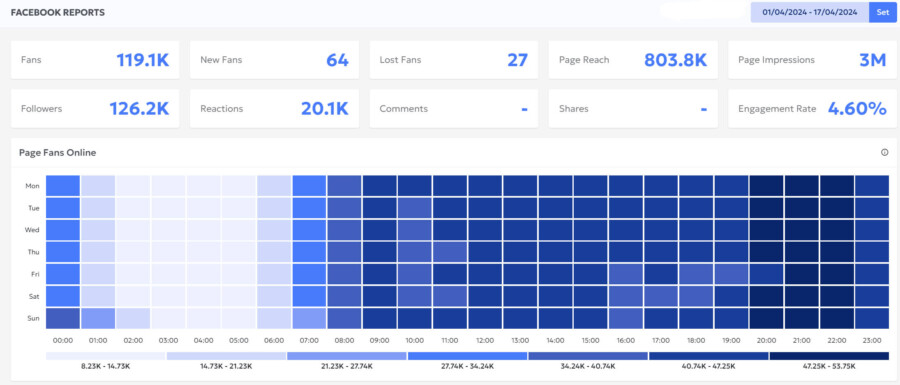Click the 23:00 hour axis label

click(872, 340)
